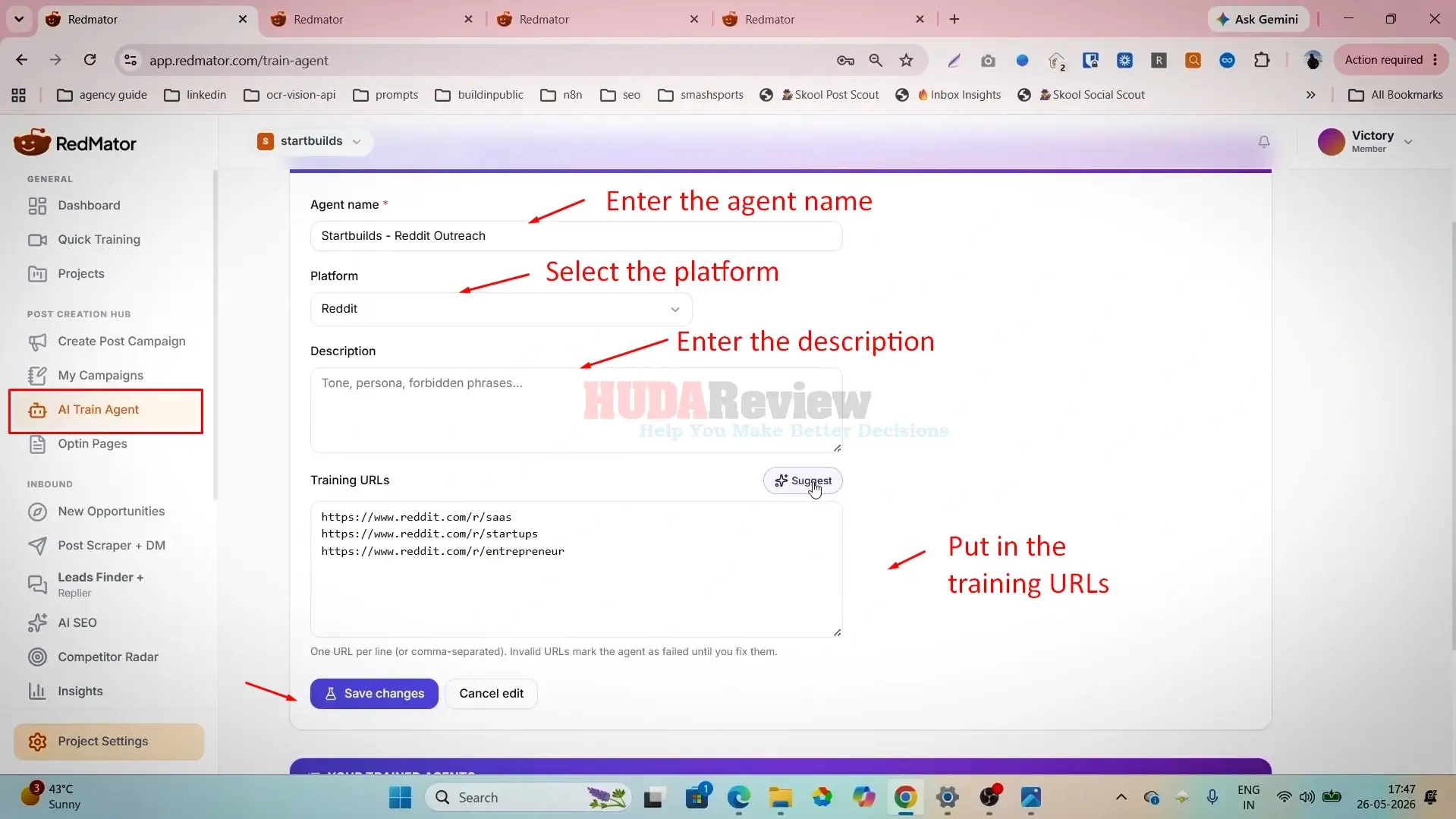Click Ask Gemini button
This screenshot has height=819, width=1456.
[1258, 19]
